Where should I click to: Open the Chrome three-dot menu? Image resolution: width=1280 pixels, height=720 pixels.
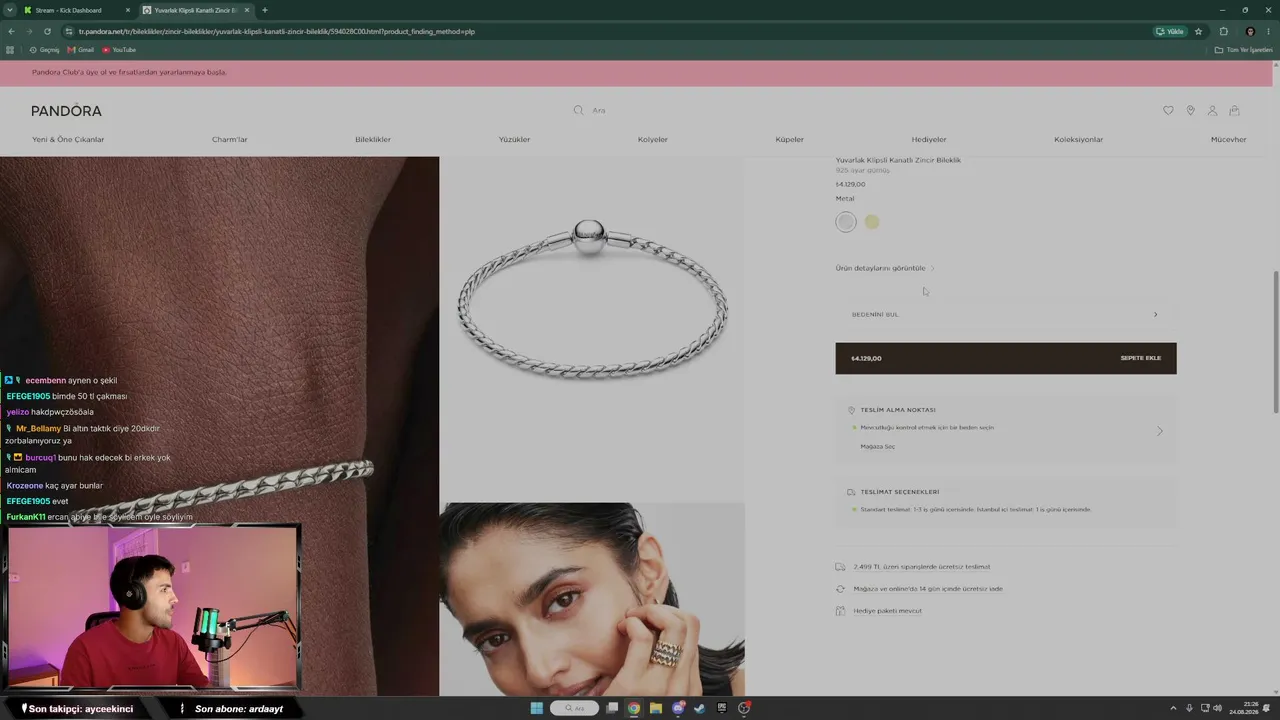tap(1268, 31)
